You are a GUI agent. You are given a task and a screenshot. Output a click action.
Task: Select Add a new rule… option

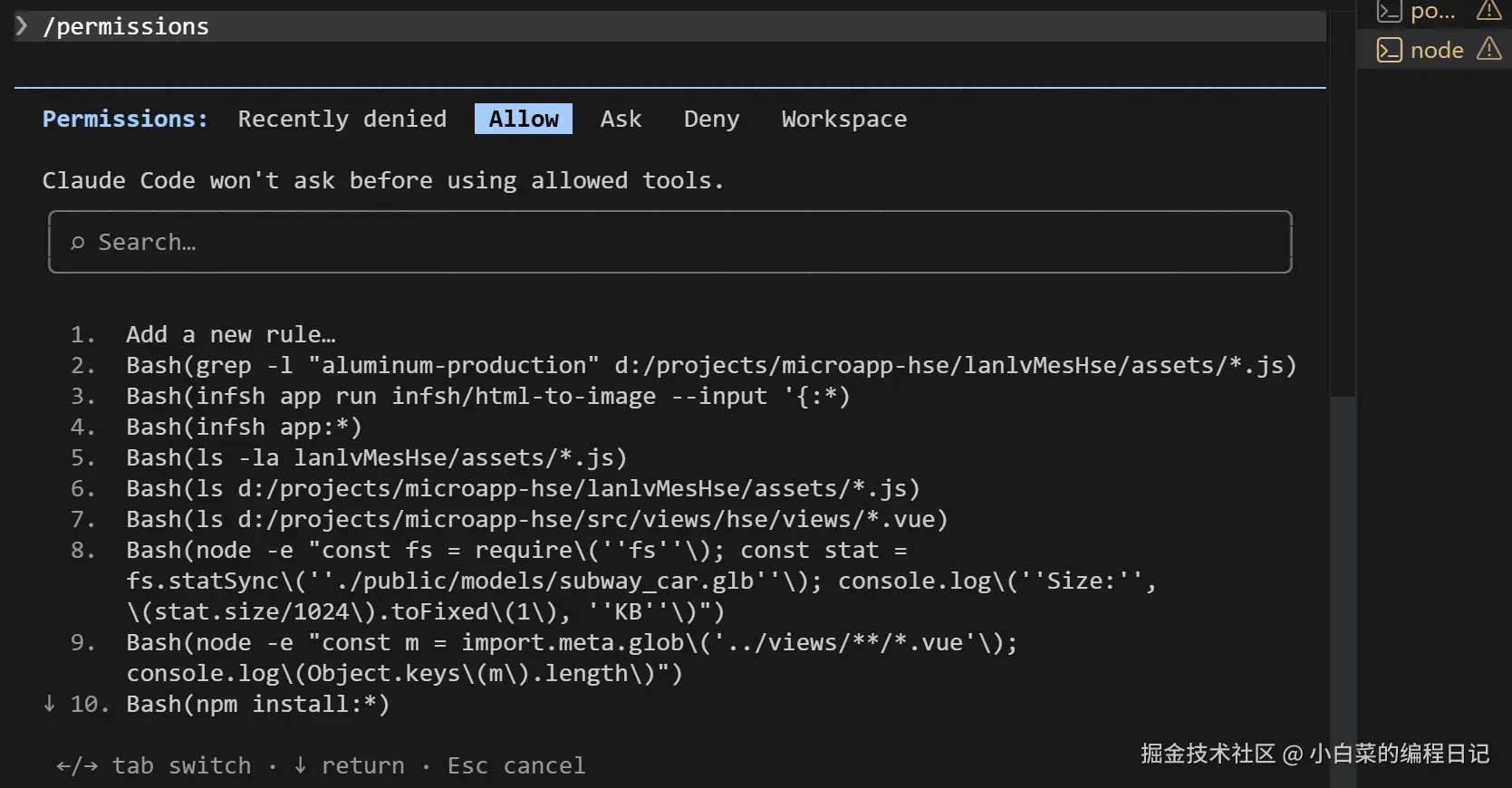[230, 334]
